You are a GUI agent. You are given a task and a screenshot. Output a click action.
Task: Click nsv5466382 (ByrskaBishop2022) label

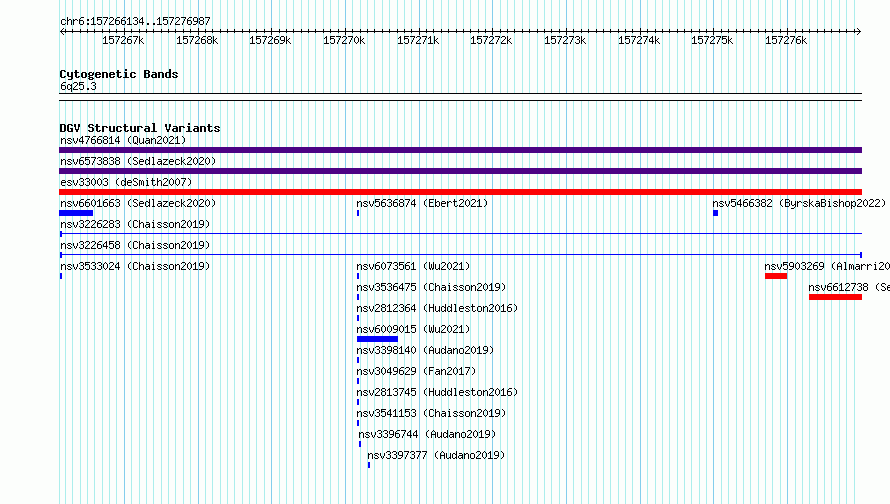(799, 203)
